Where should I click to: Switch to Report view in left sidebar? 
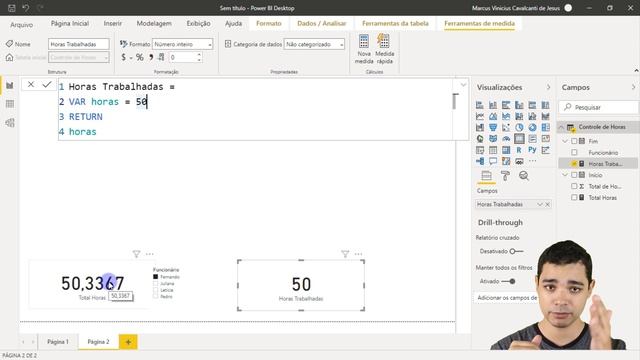click(10, 85)
